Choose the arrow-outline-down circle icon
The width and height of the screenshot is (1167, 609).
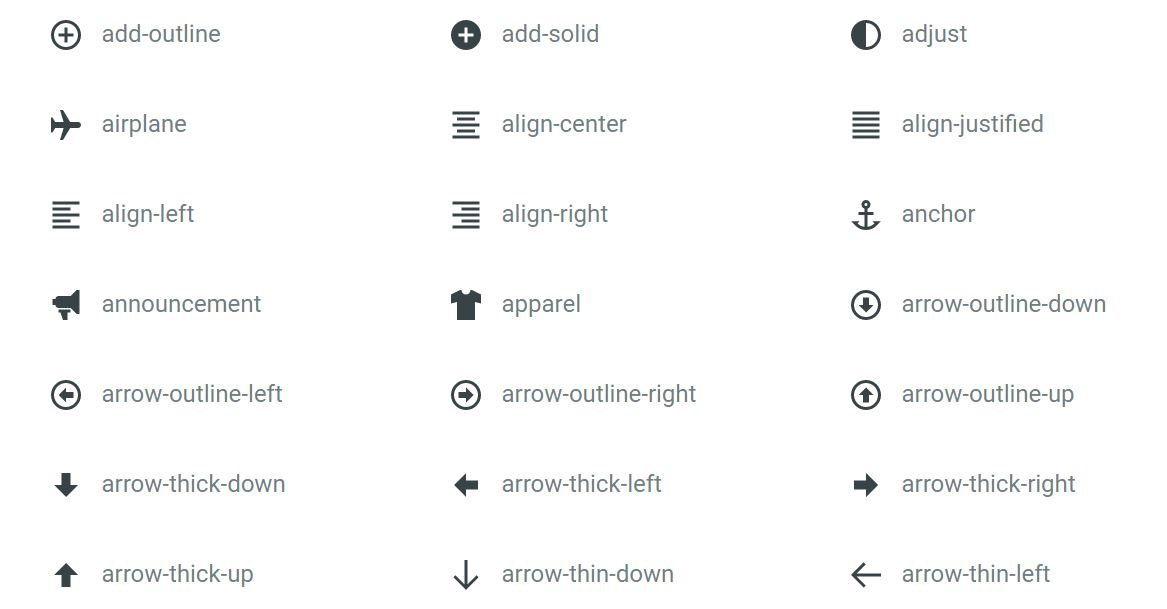pos(866,305)
